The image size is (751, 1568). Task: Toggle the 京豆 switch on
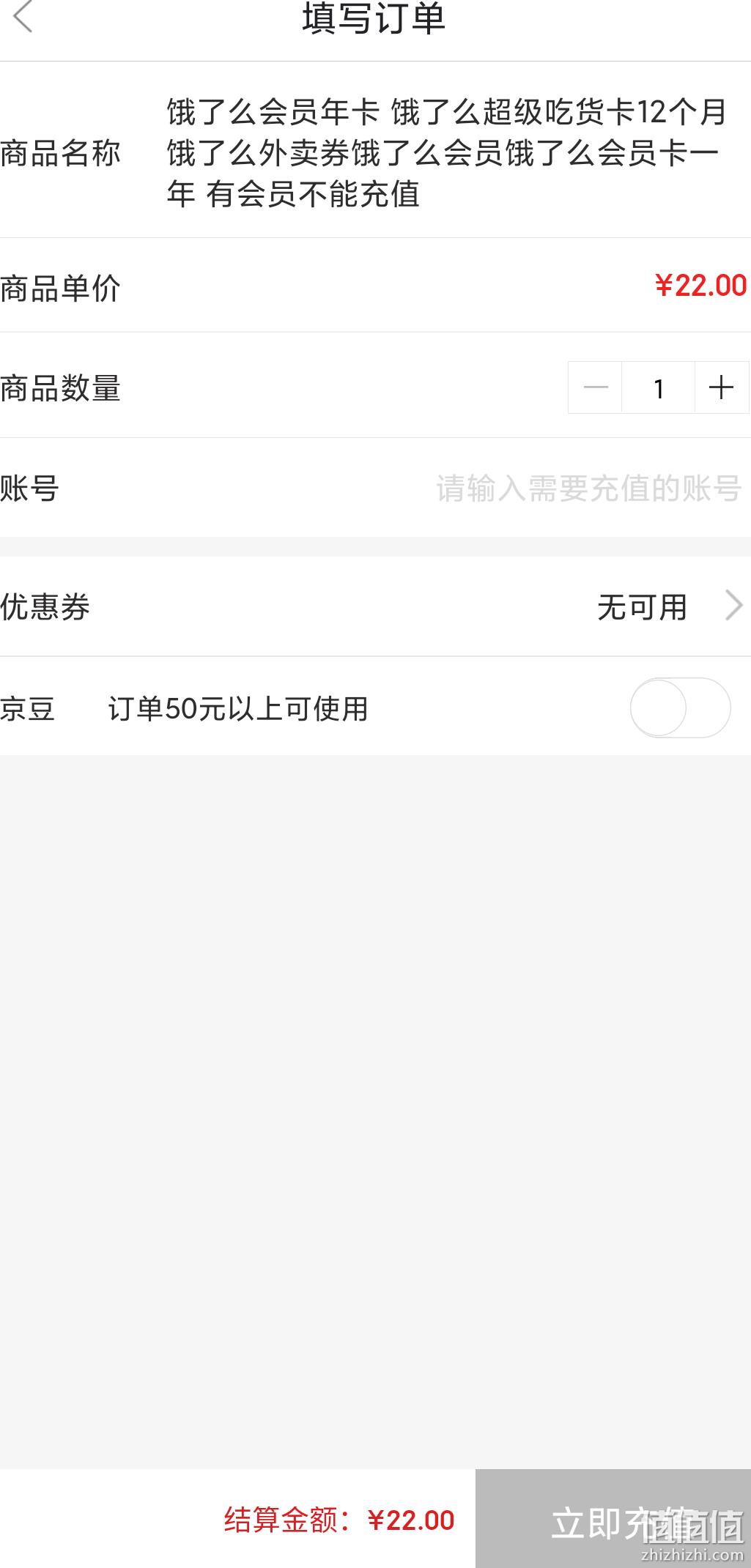(x=681, y=707)
